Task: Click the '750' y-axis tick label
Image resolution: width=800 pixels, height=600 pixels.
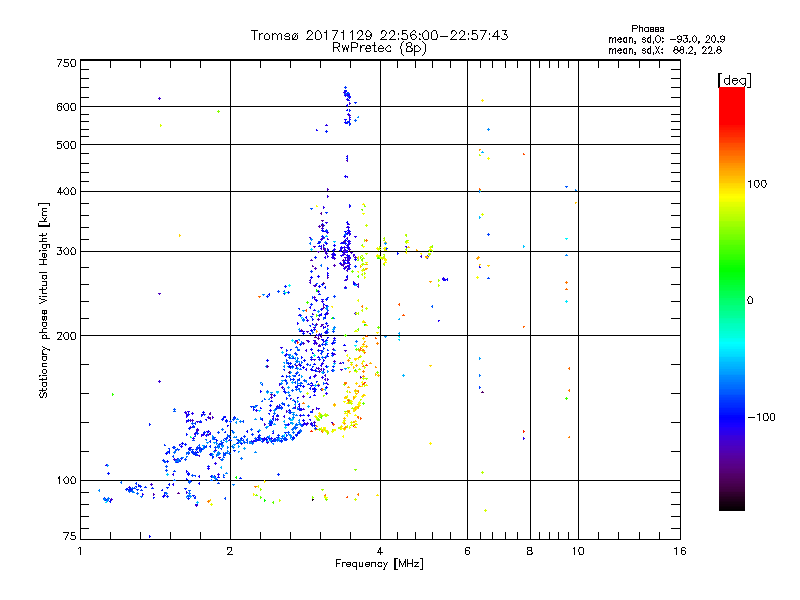Action: coord(66,63)
